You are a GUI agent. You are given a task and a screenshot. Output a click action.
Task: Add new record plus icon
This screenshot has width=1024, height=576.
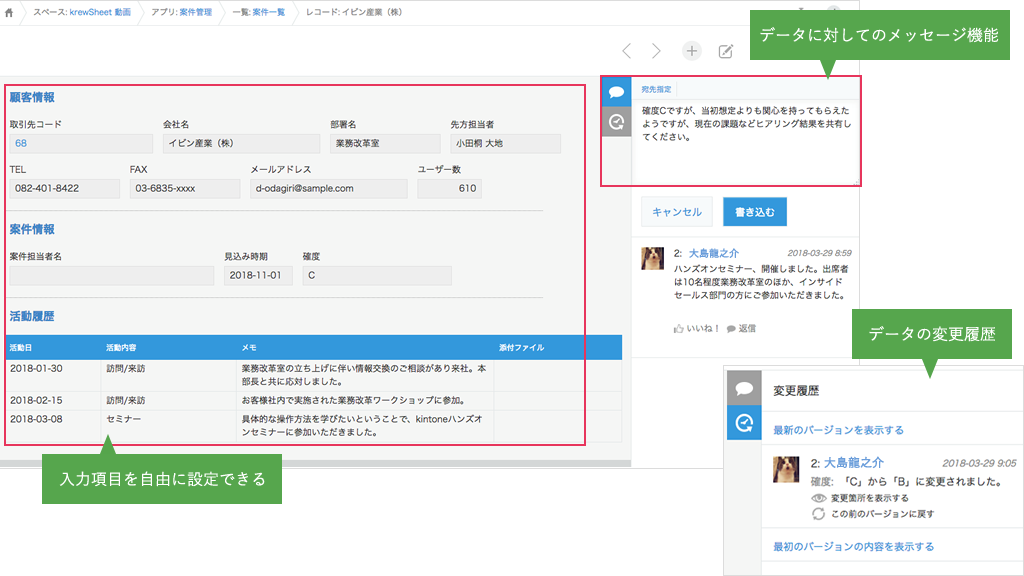[x=692, y=51]
